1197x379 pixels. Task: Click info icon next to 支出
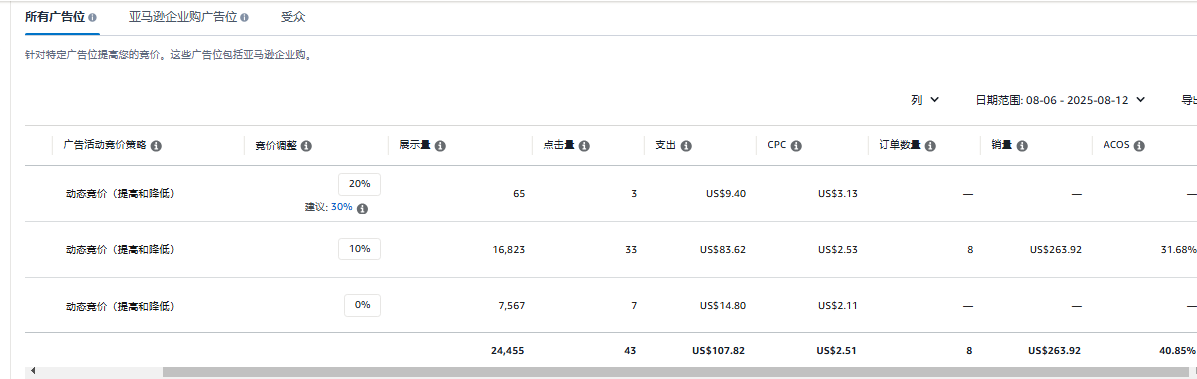(686, 146)
